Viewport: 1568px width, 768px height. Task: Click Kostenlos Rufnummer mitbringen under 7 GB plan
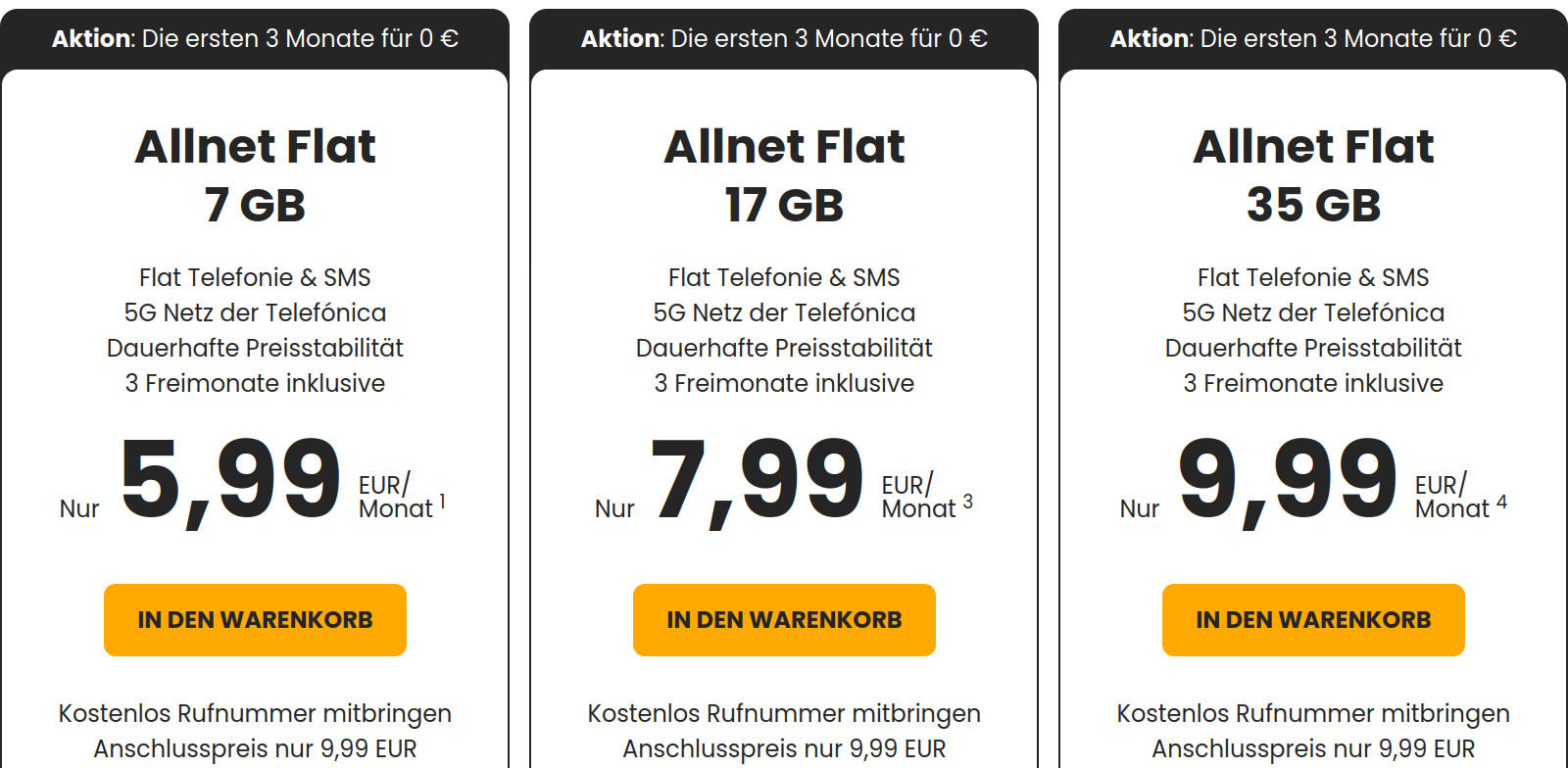254,714
